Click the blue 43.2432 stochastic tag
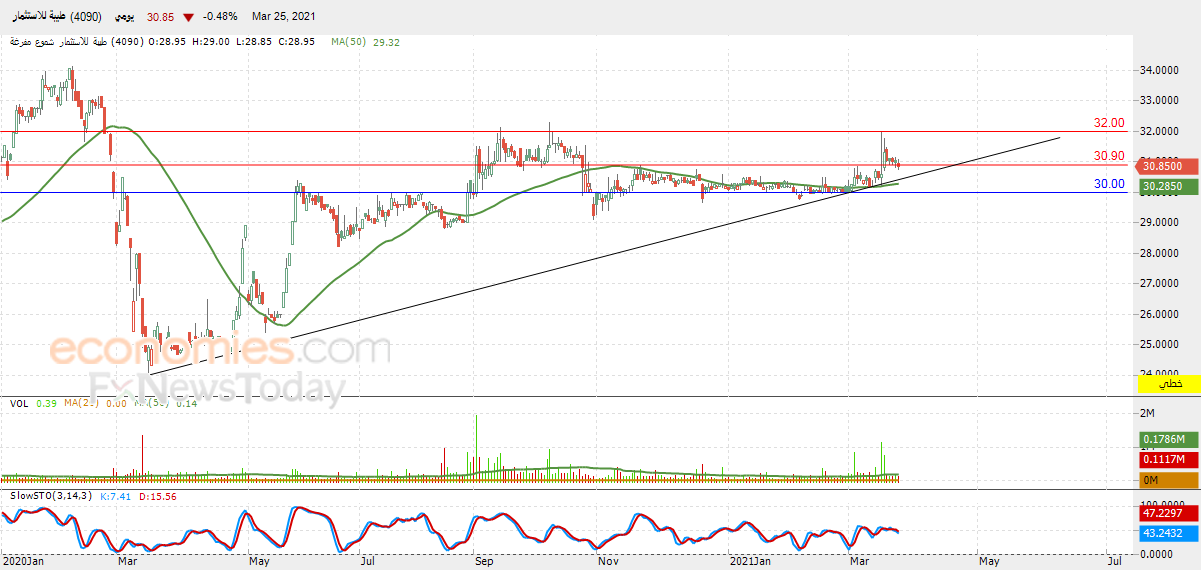 (x=1166, y=533)
